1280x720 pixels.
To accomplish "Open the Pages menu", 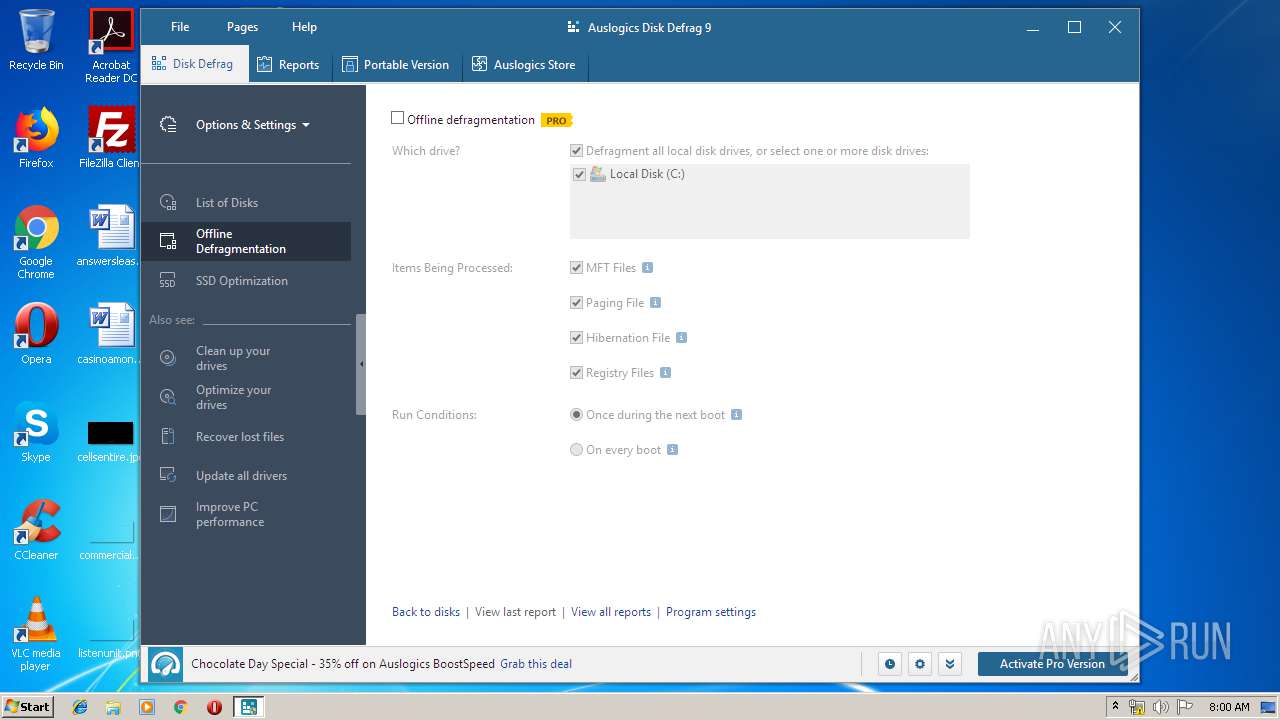I will point(242,27).
